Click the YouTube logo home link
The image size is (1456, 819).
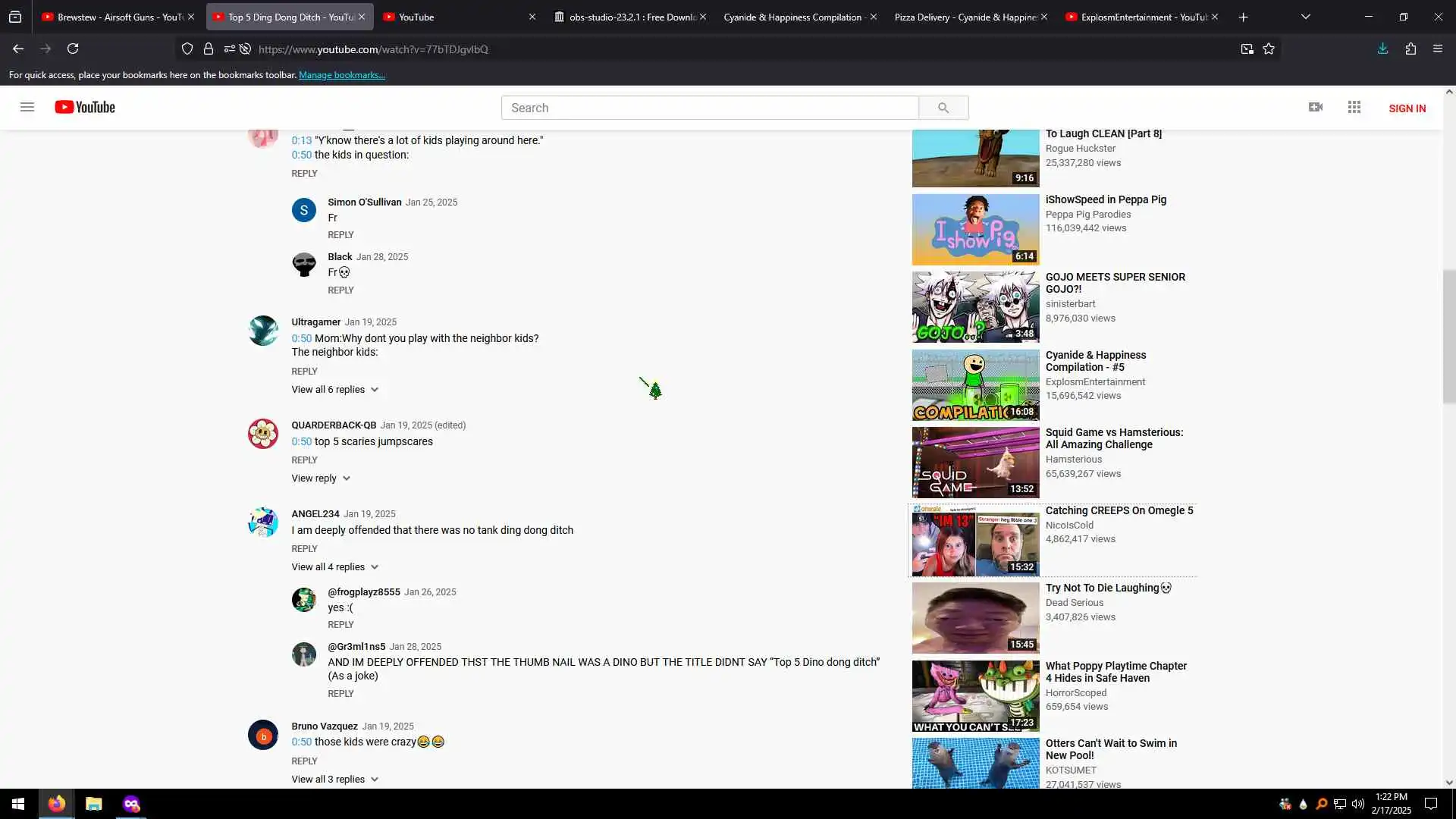tap(85, 107)
